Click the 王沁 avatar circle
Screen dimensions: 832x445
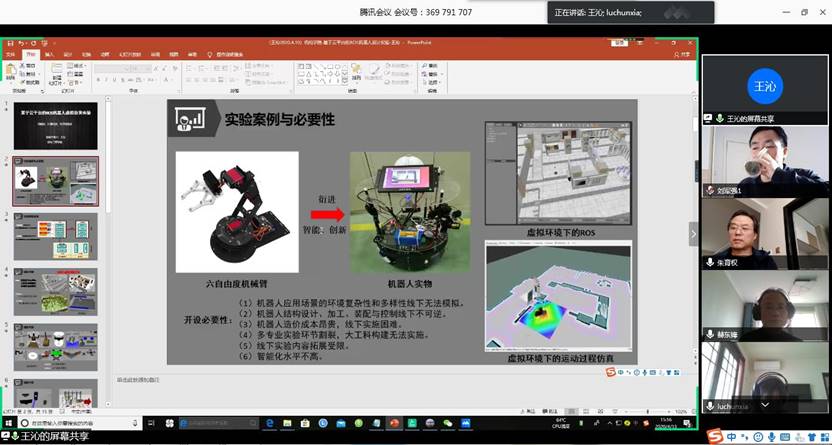[764, 86]
